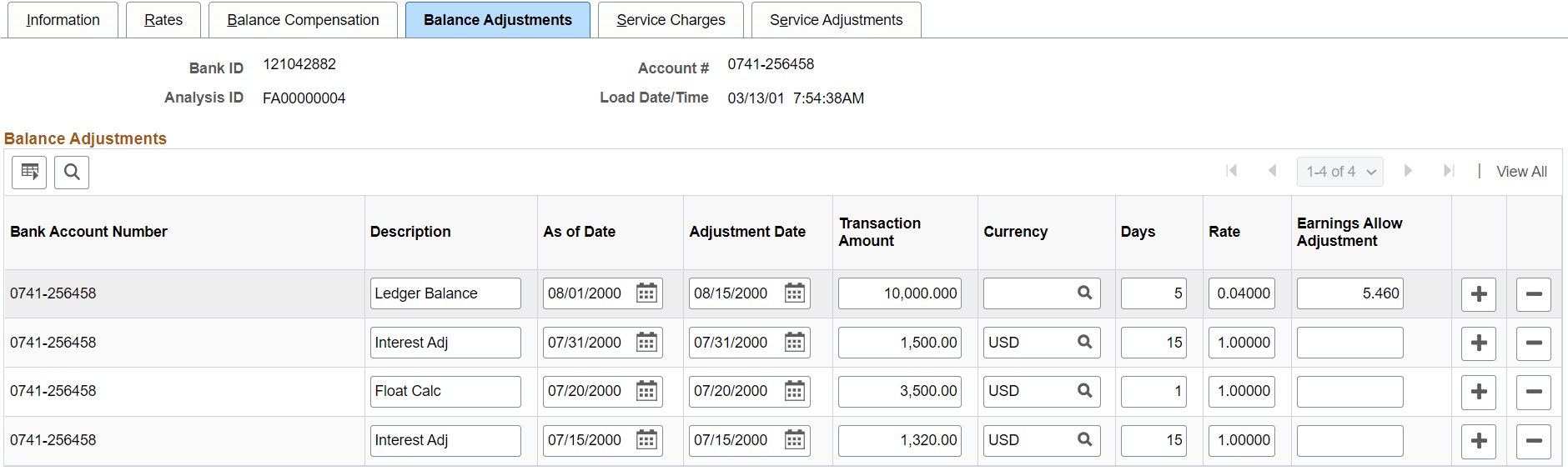The image size is (1568, 471).
Task: Edit the Ledger Balance description field
Action: 445,293
